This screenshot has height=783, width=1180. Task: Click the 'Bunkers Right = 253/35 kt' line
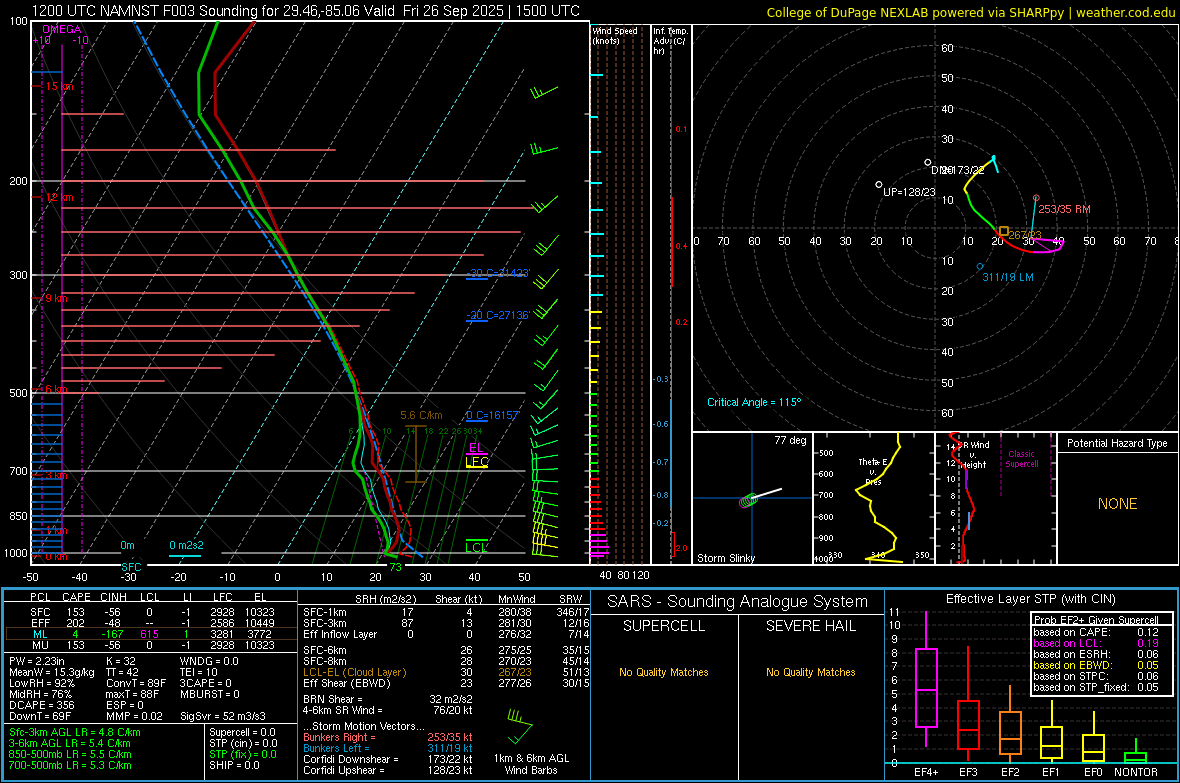tap(388, 737)
